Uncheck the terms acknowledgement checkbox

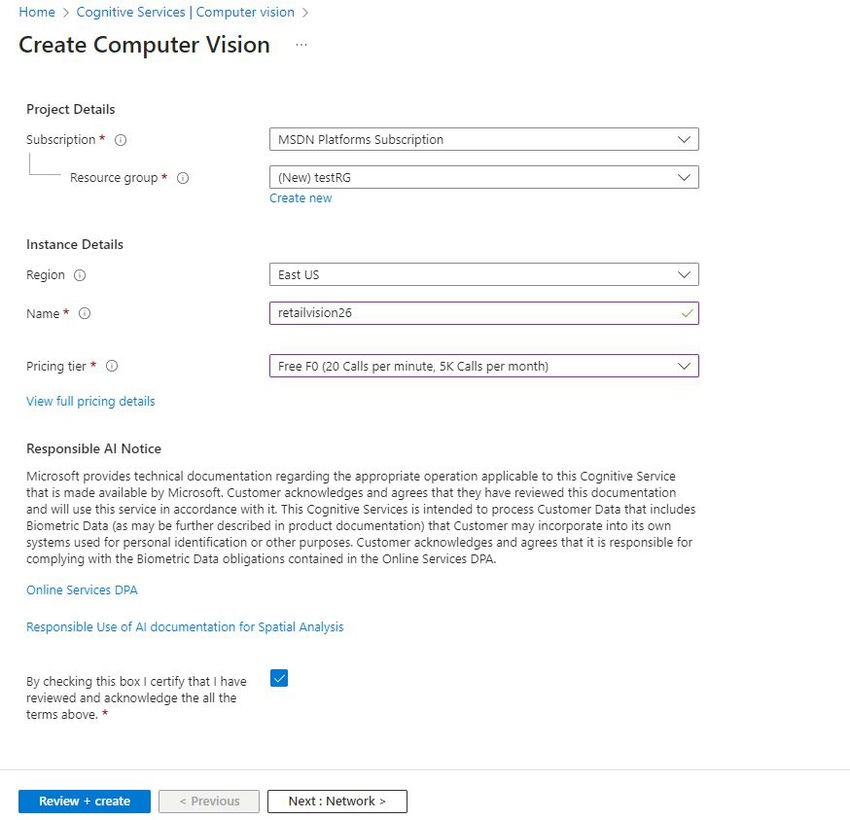pos(279,678)
